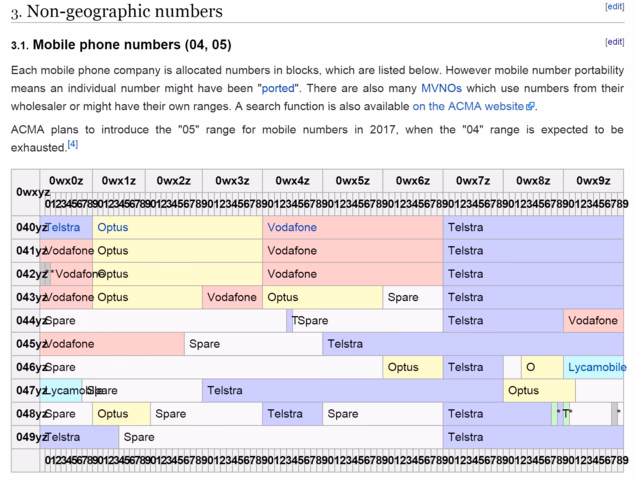Click the 048yz row header
This screenshot has width=636, height=480.
26,414
